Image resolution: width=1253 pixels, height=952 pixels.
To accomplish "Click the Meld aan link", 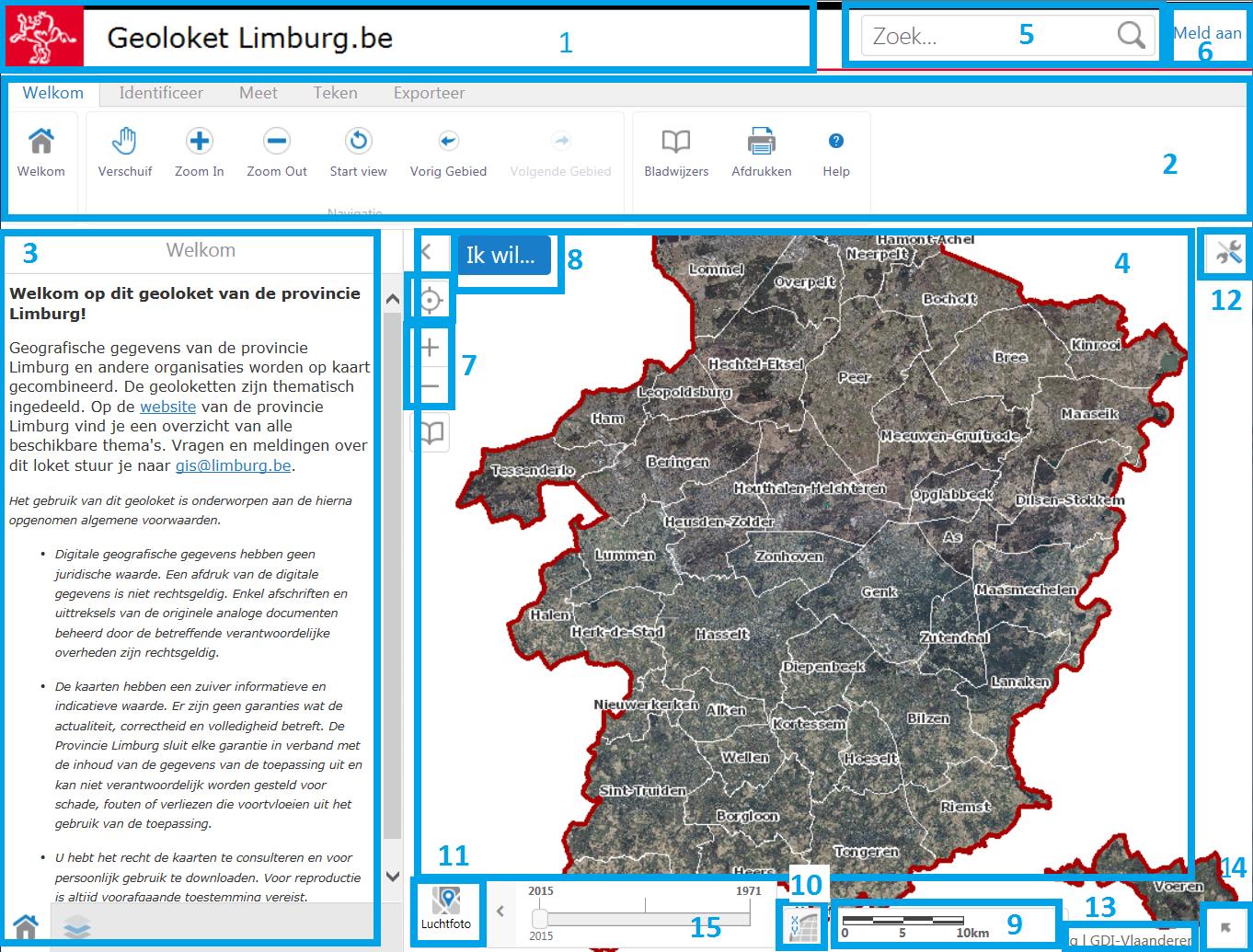I will point(1207,33).
